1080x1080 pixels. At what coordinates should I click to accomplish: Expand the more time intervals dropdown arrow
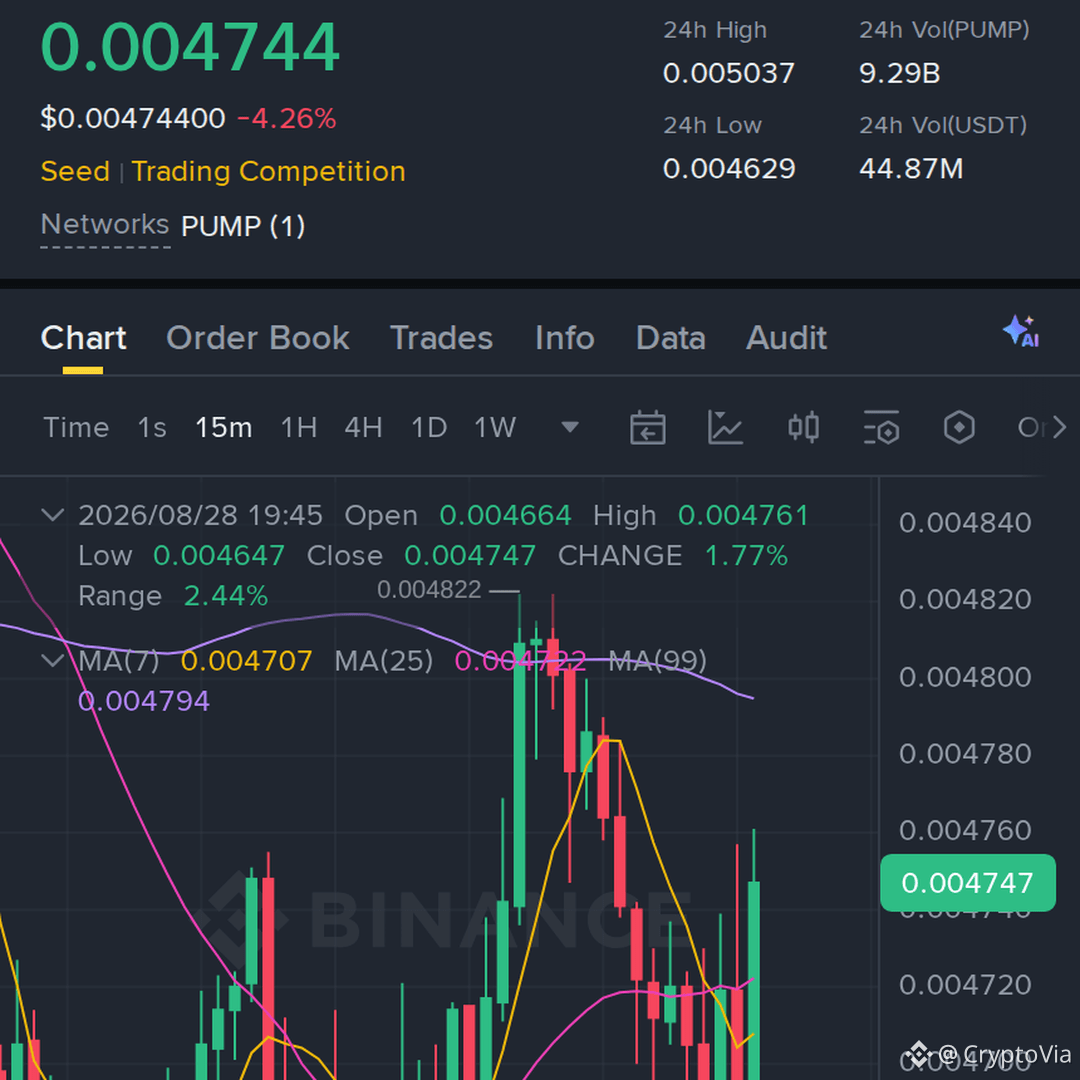tap(570, 428)
